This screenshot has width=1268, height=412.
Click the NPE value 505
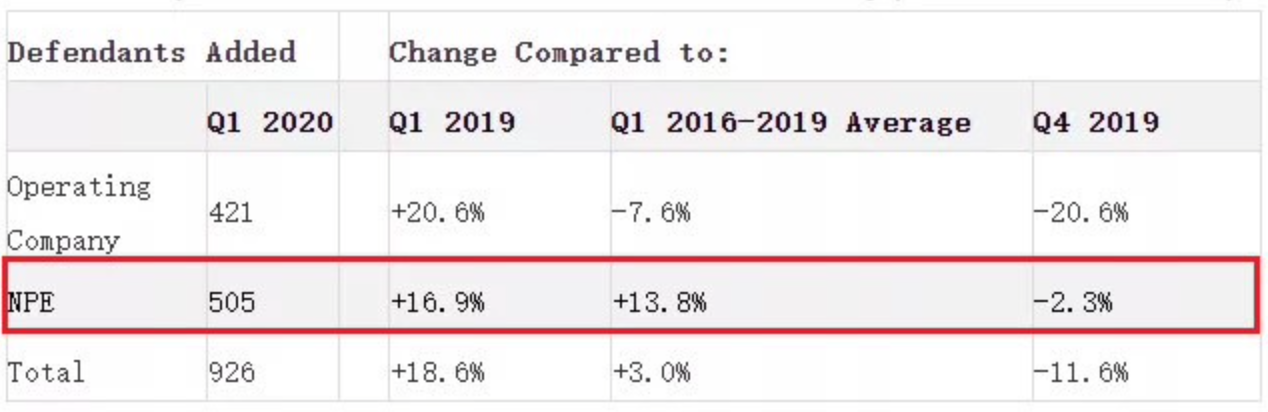click(x=231, y=302)
